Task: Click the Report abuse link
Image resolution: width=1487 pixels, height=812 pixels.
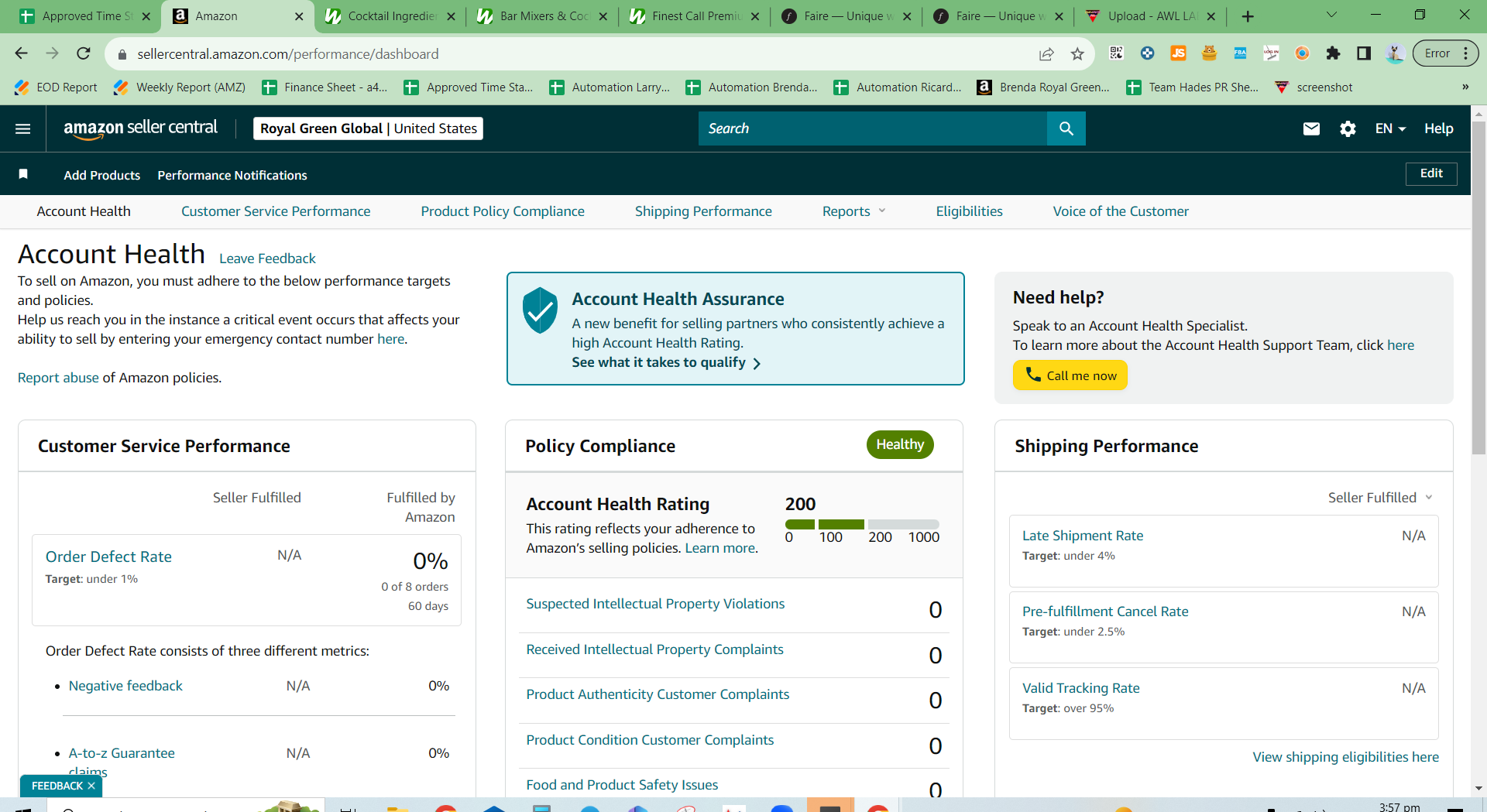Action: coord(58,378)
